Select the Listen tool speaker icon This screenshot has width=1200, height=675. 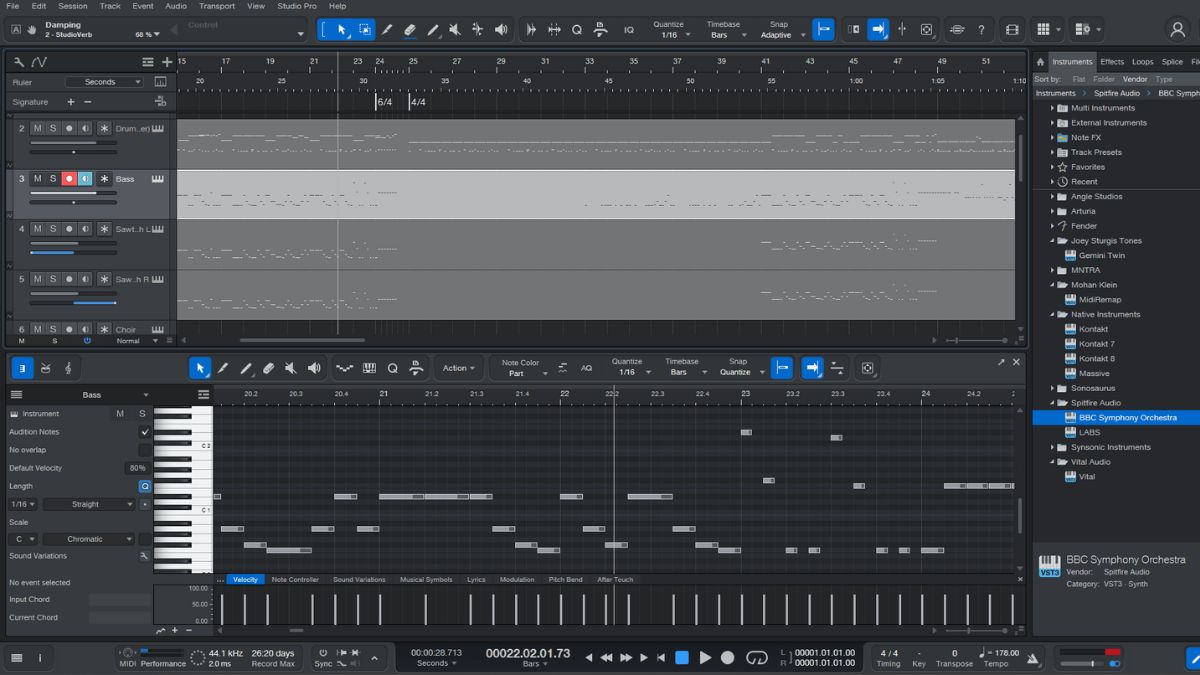(315, 368)
